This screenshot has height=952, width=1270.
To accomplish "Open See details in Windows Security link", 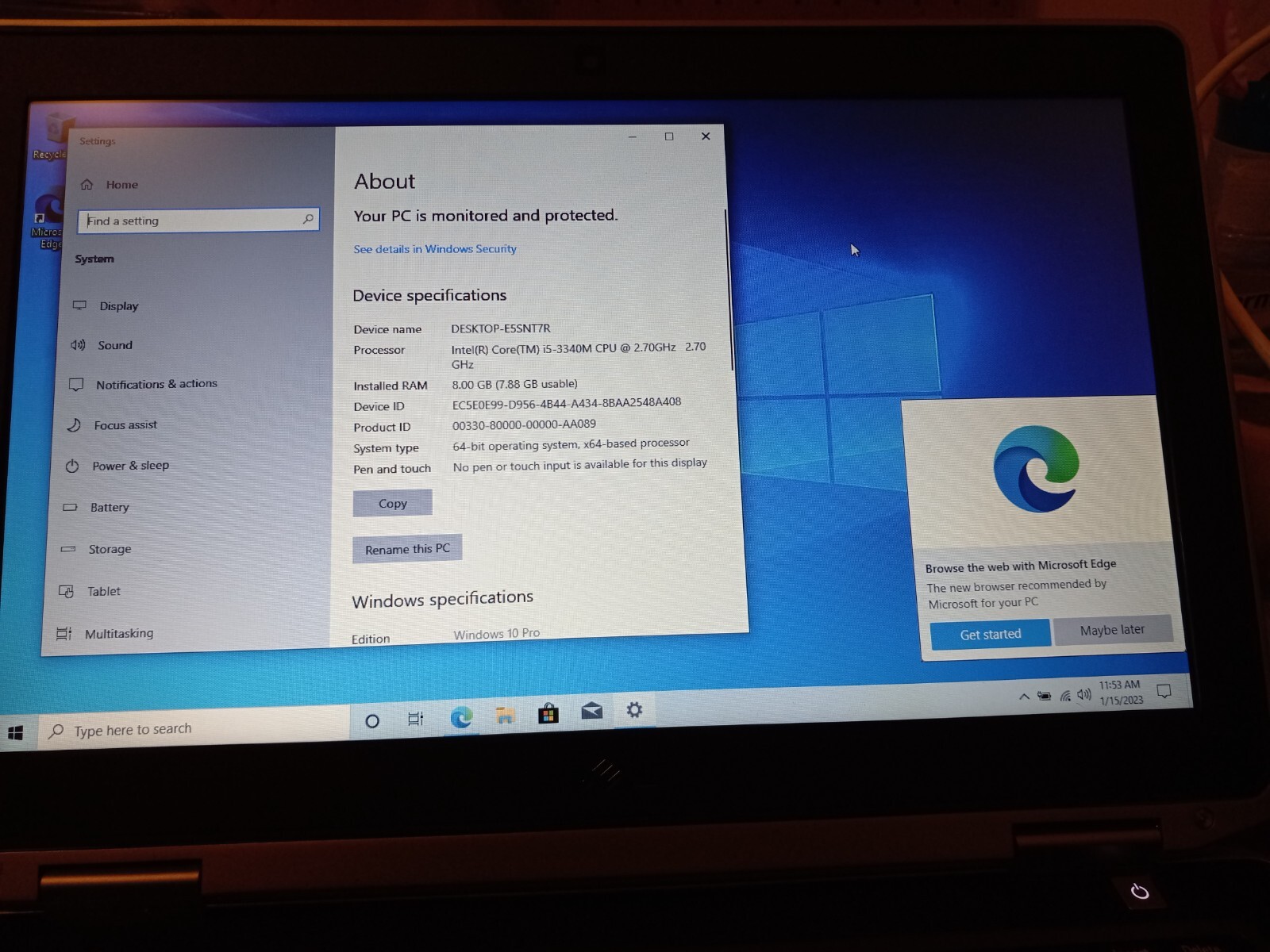I will (x=435, y=249).
